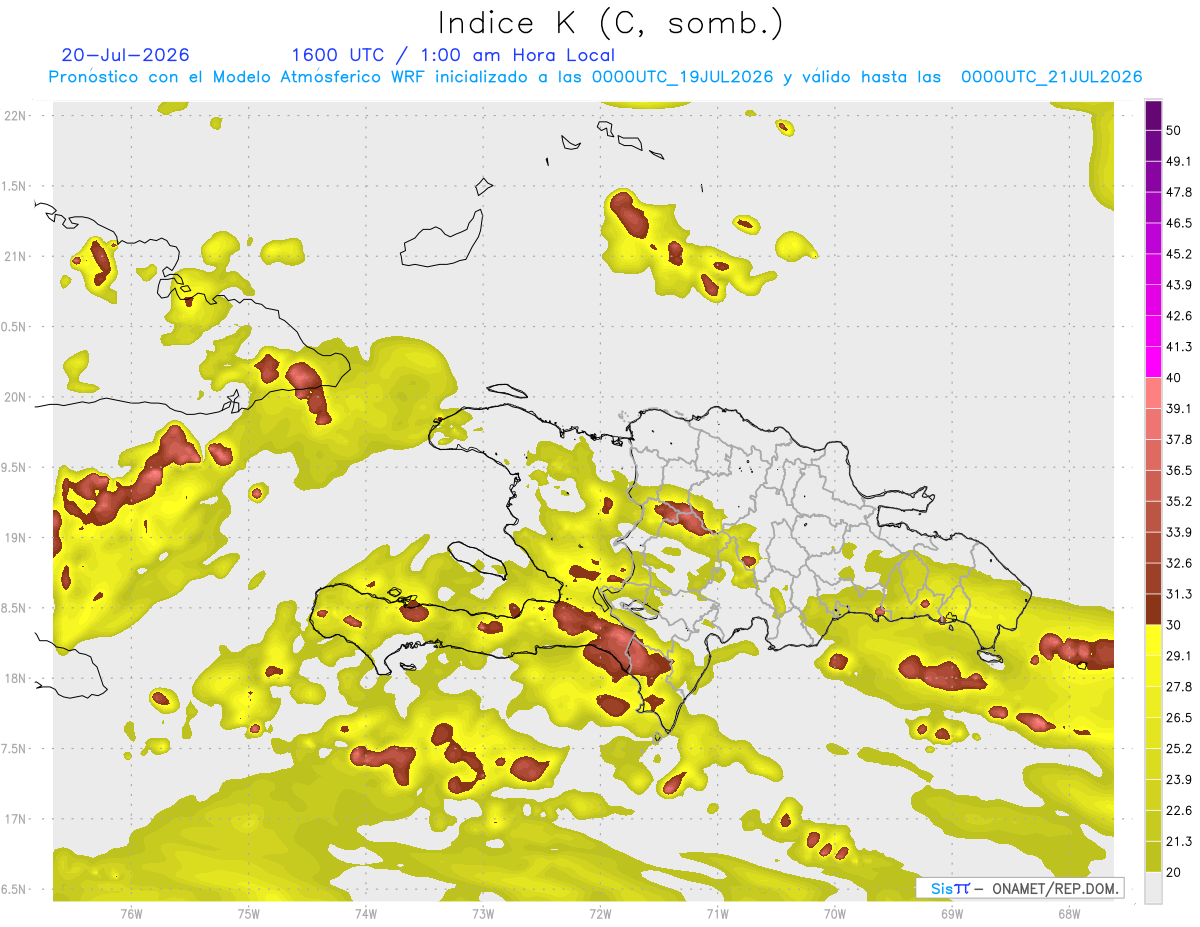The height and width of the screenshot is (927, 1200).
Task: Click the latitude label "18N"
Action: (x=16, y=679)
